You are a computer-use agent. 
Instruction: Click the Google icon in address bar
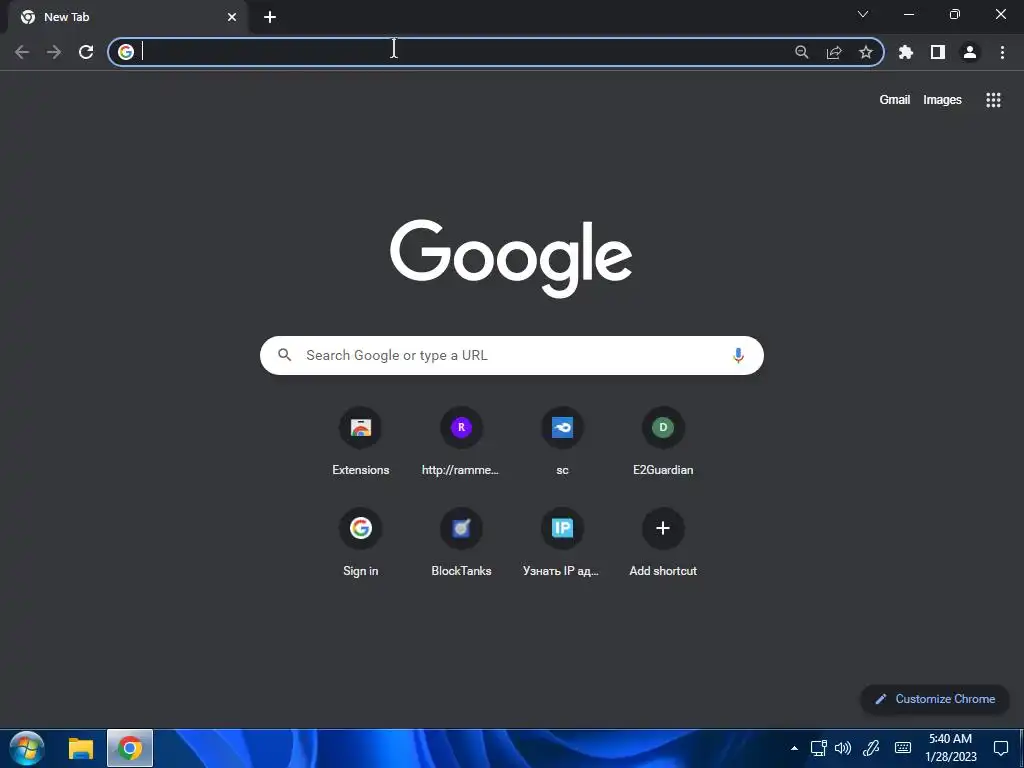coord(126,52)
